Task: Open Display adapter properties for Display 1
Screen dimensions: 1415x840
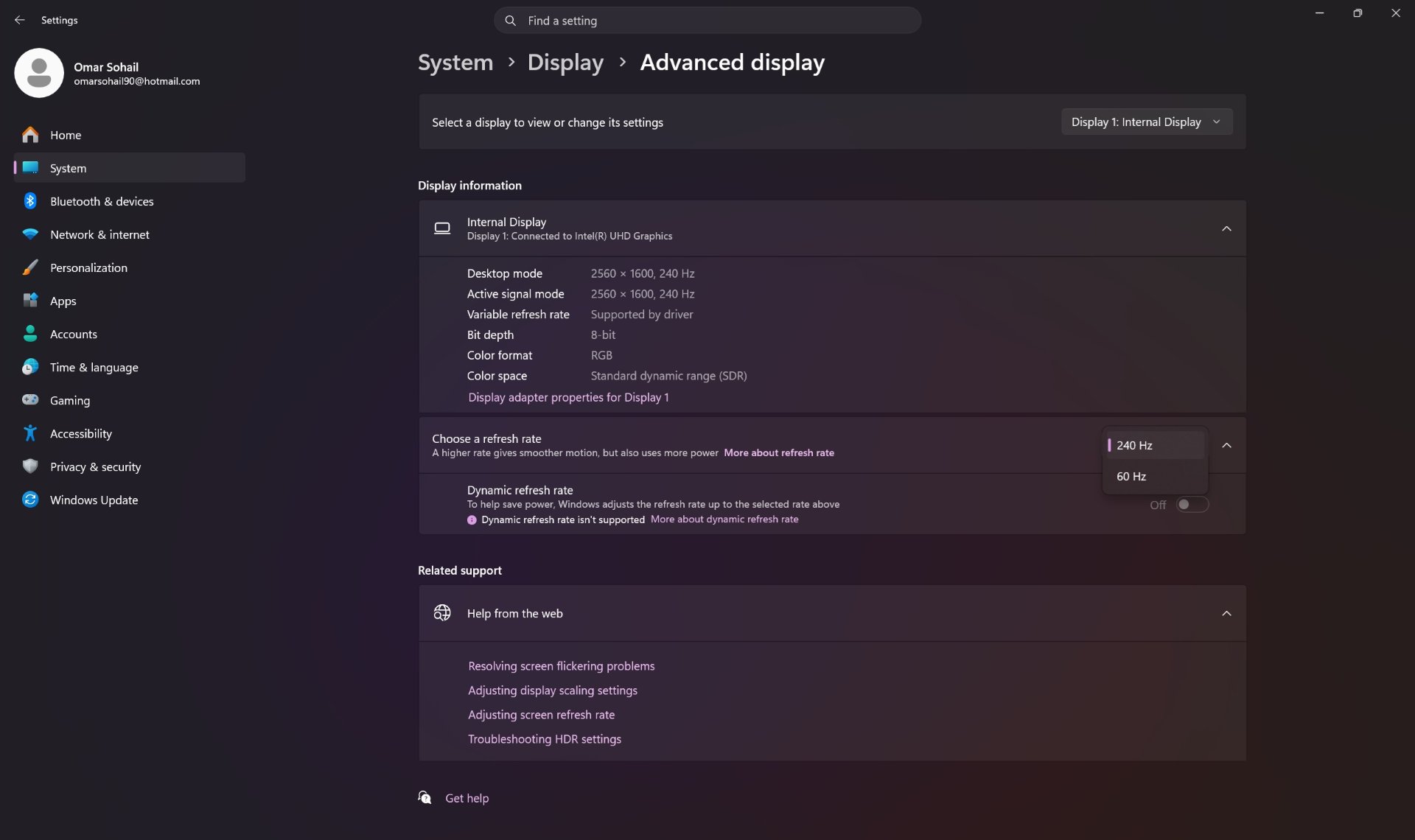Action: [x=568, y=397]
